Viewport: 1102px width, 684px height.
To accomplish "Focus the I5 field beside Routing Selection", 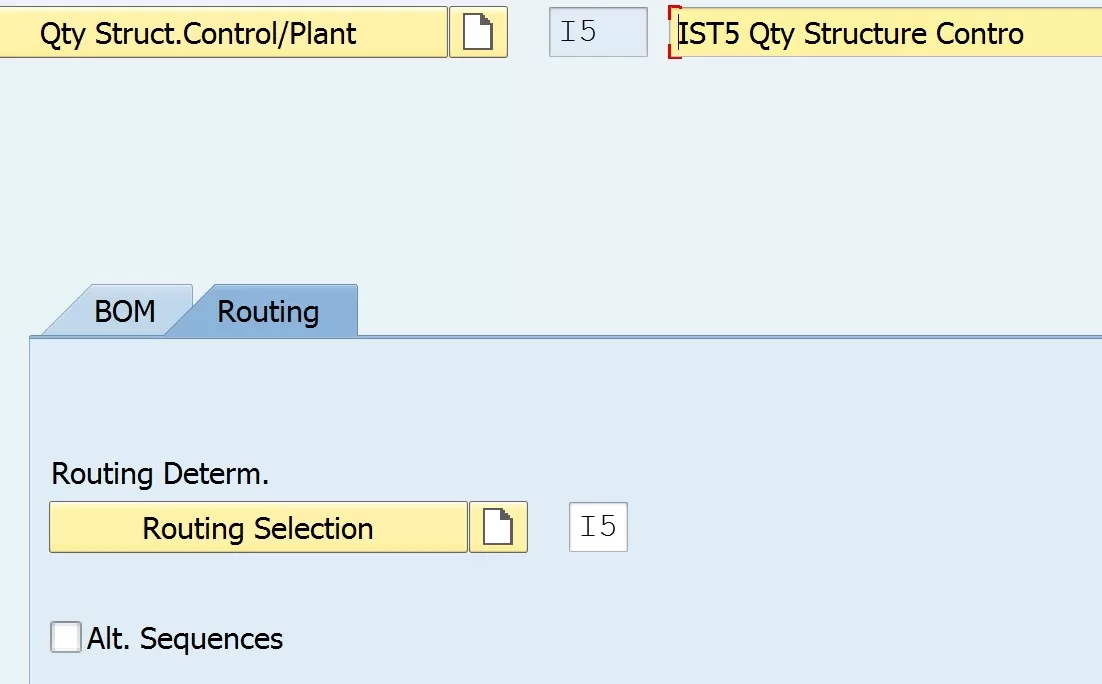I will pyautogui.click(x=598, y=527).
